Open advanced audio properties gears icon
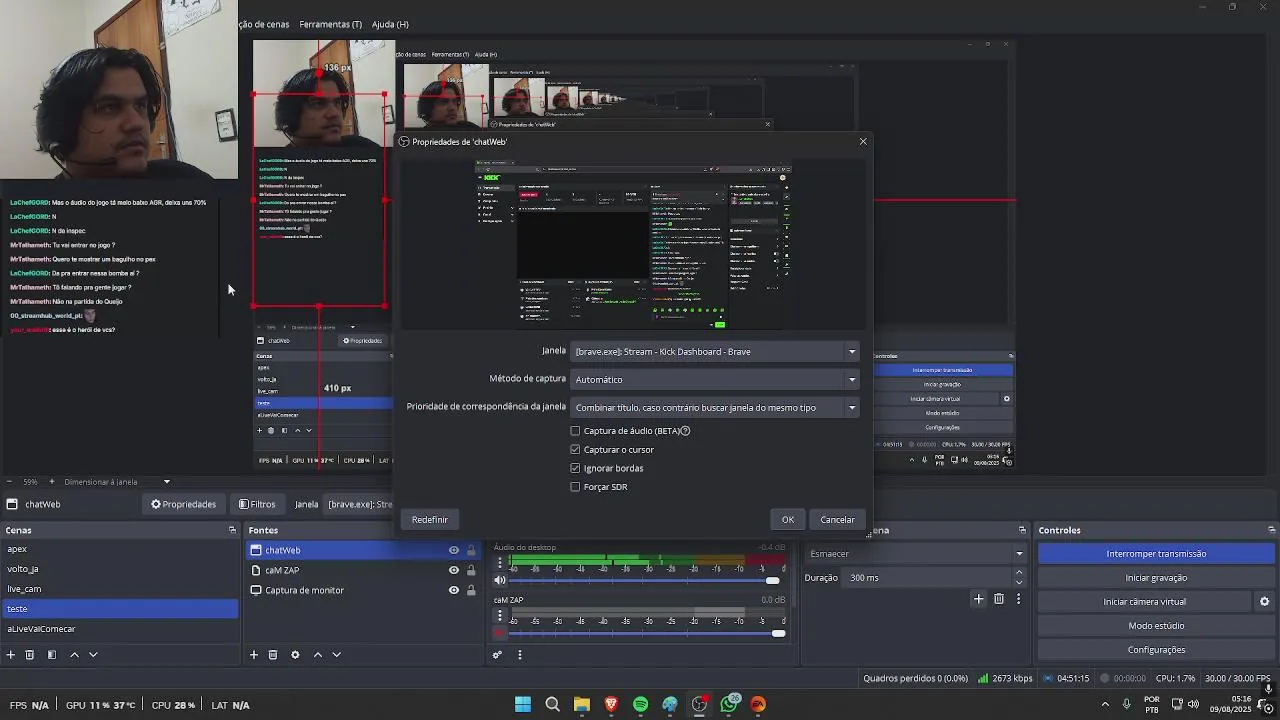Viewport: 1280px width, 720px height. pos(497,655)
